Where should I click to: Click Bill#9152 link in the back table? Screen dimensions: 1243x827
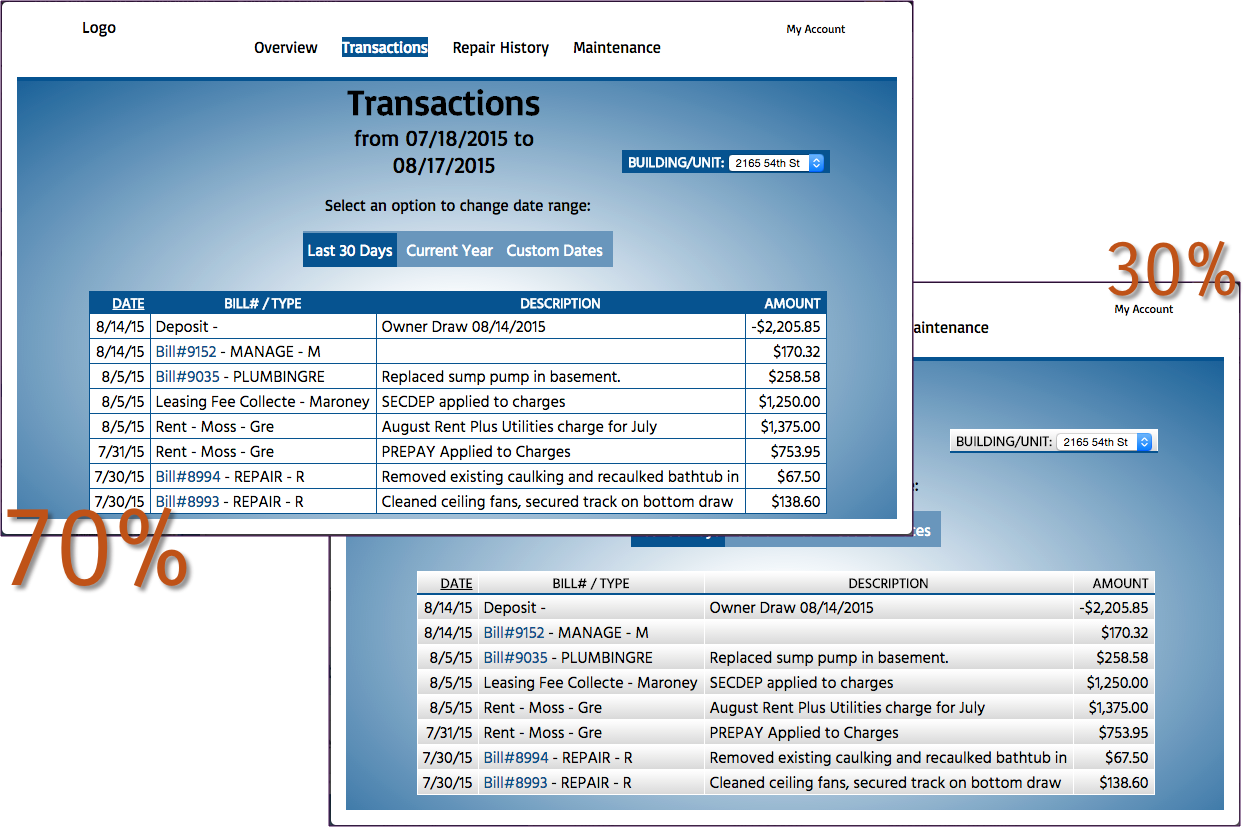point(514,633)
